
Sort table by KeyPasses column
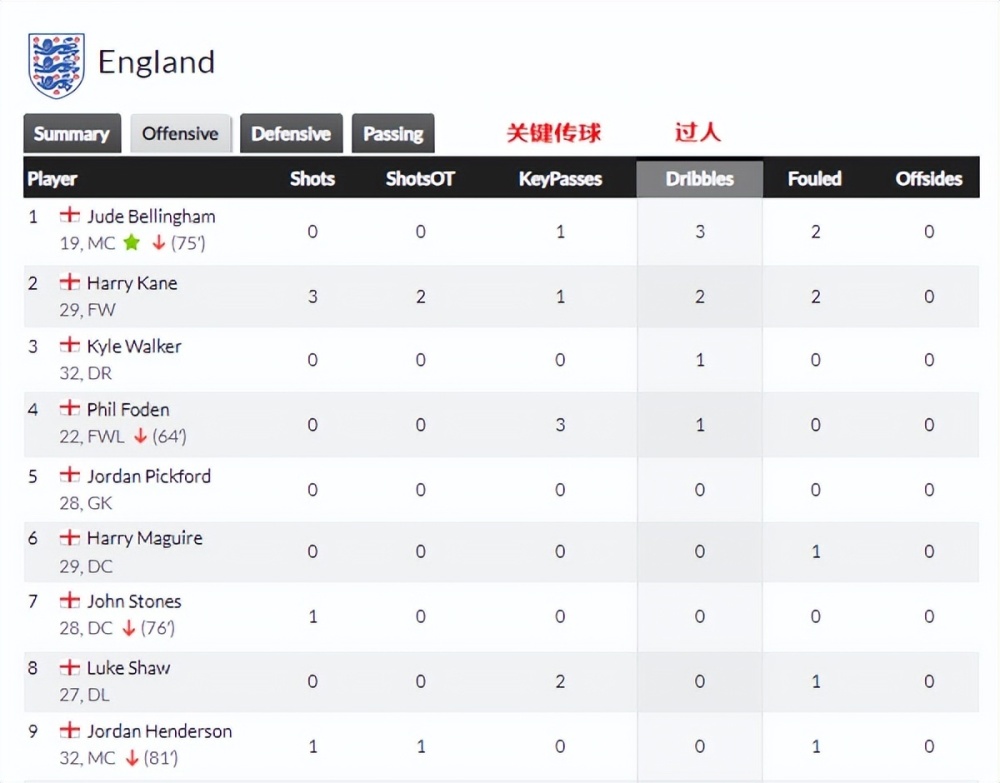point(560,179)
